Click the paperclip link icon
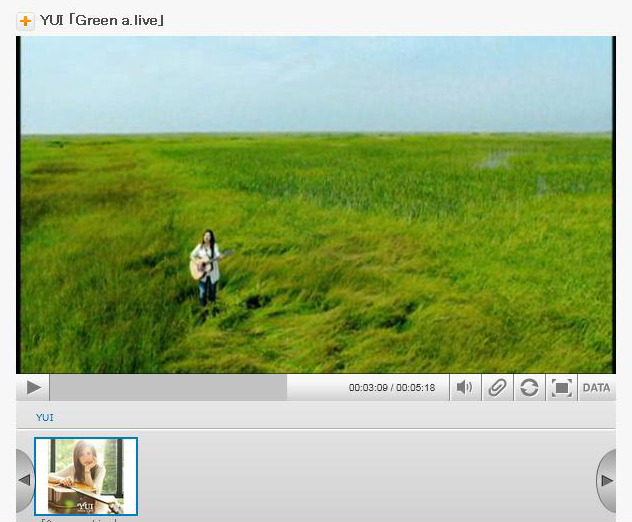The height and width of the screenshot is (522, 632). (497, 388)
